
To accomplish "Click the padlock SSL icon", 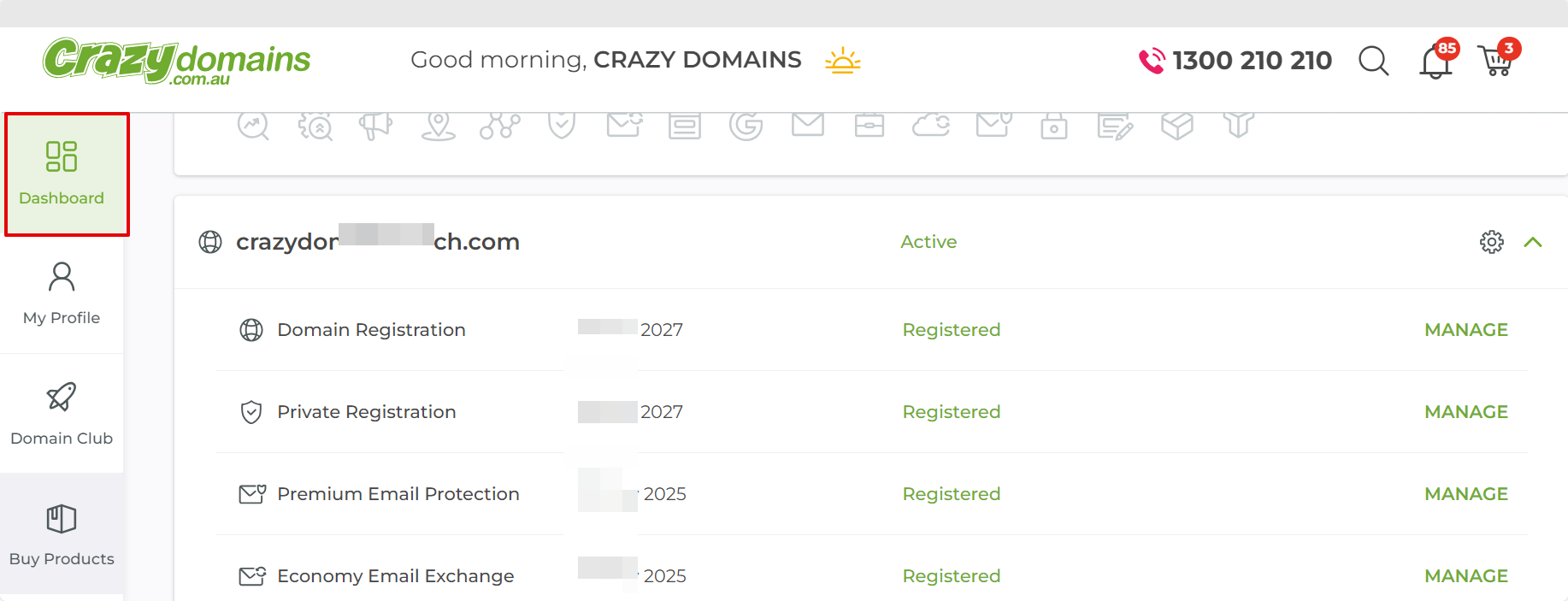I will click(x=1054, y=126).
